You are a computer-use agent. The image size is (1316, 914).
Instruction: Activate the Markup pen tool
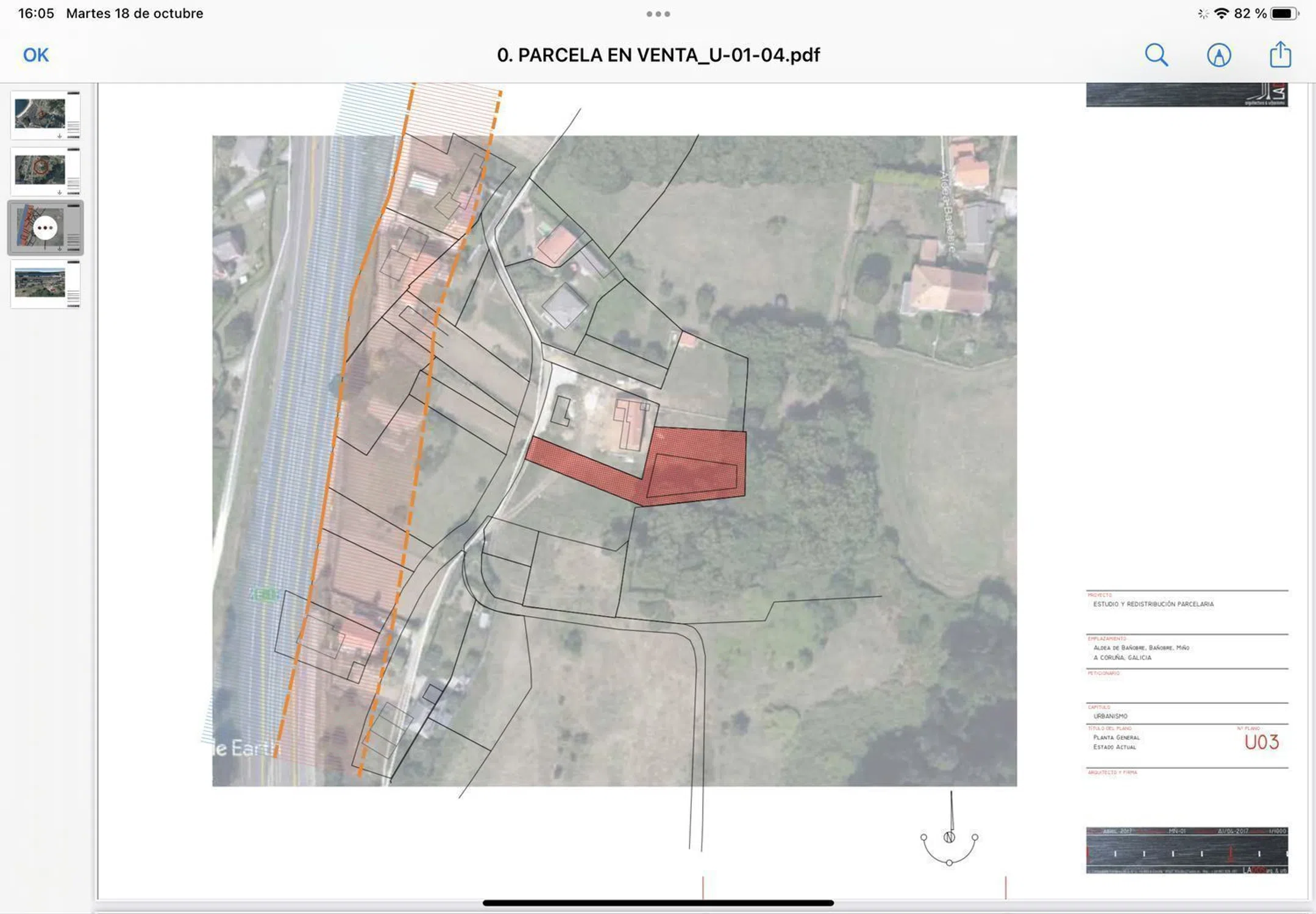click(x=1218, y=55)
